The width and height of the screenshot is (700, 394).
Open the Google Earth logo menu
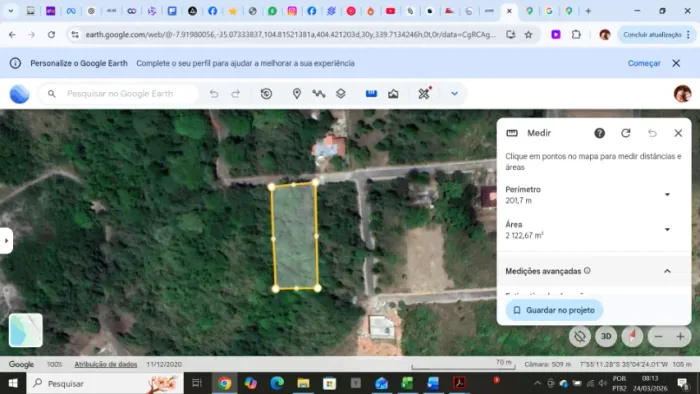(x=19, y=94)
